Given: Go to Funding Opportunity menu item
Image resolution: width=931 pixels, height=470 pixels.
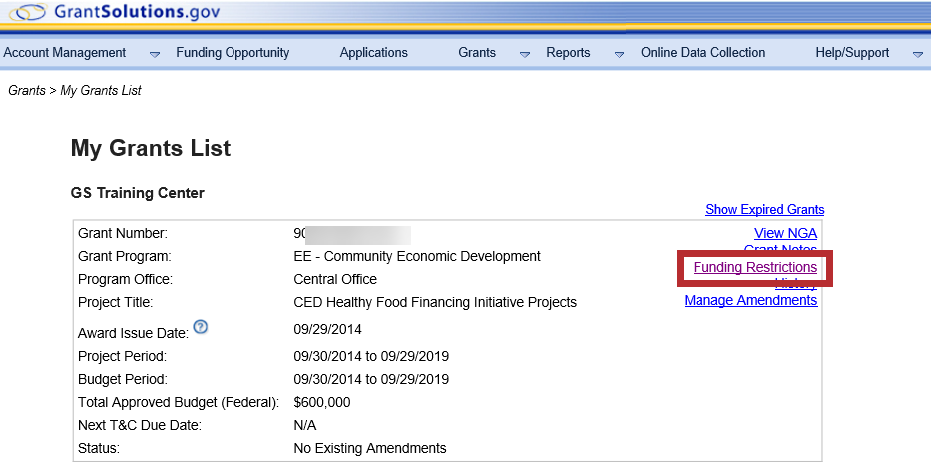Looking at the screenshot, I should coord(232,53).
